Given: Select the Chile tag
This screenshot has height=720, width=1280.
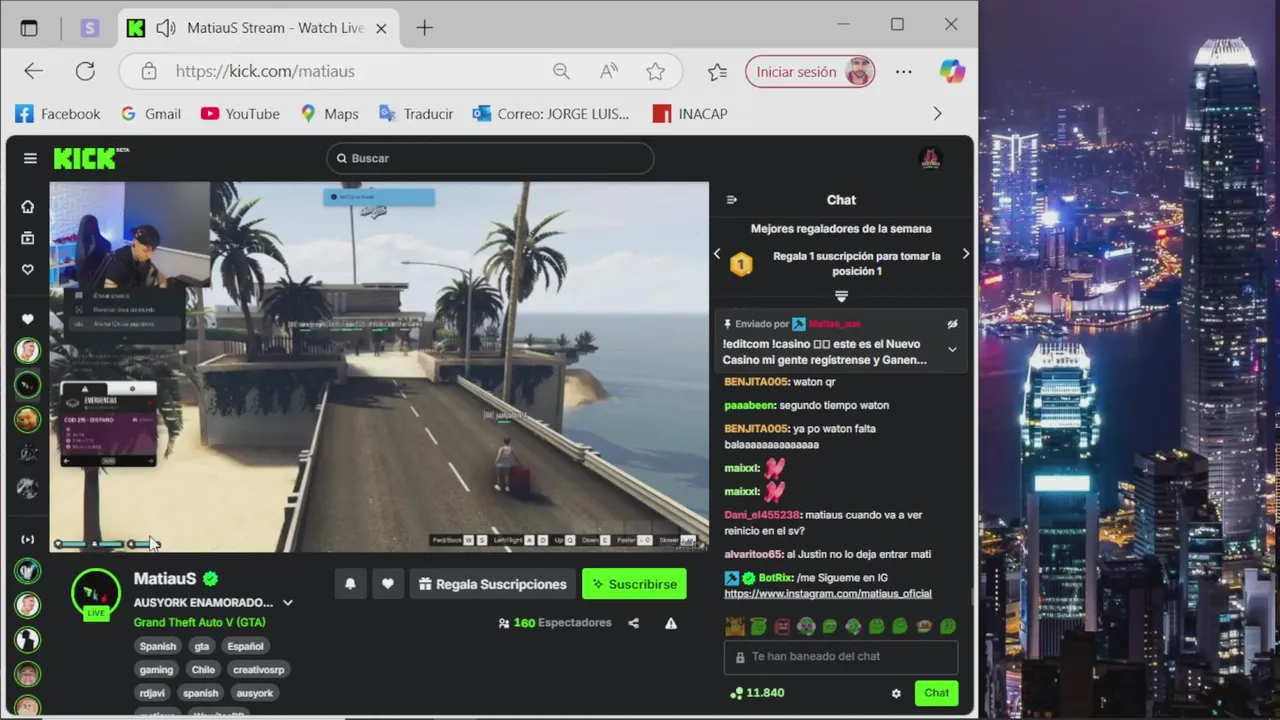Looking at the screenshot, I should [x=203, y=670].
